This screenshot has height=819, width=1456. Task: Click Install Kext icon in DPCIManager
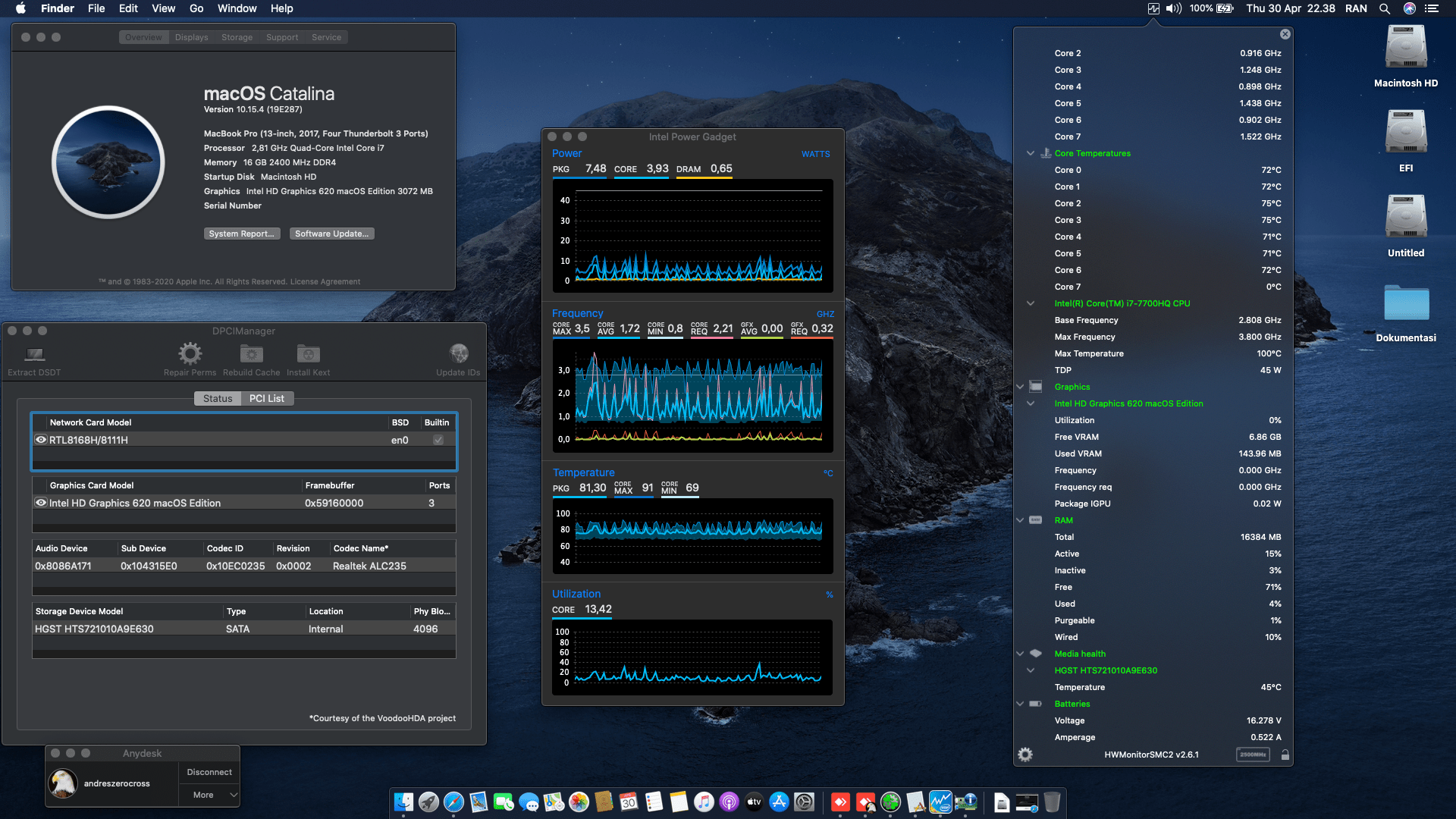pos(308,353)
